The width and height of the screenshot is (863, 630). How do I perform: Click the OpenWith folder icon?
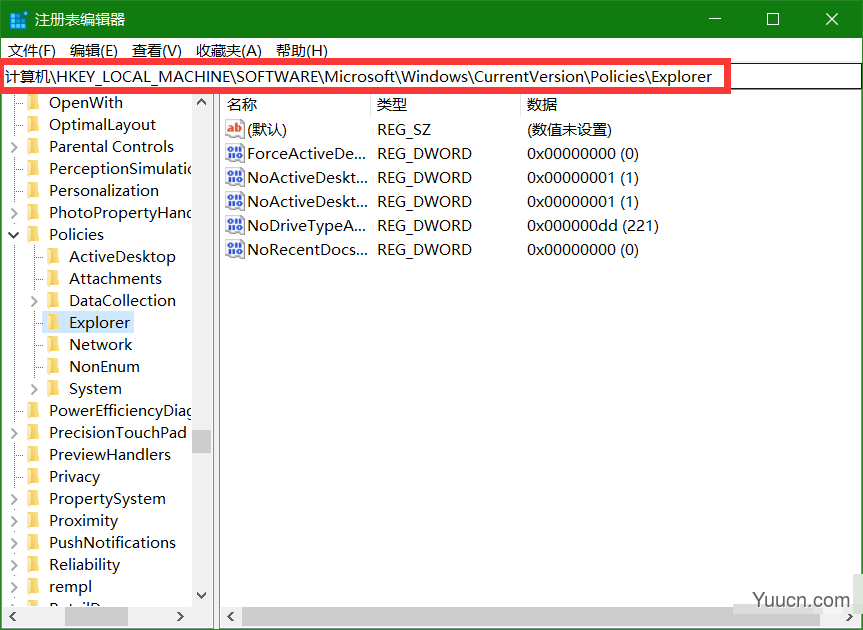pos(34,103)
